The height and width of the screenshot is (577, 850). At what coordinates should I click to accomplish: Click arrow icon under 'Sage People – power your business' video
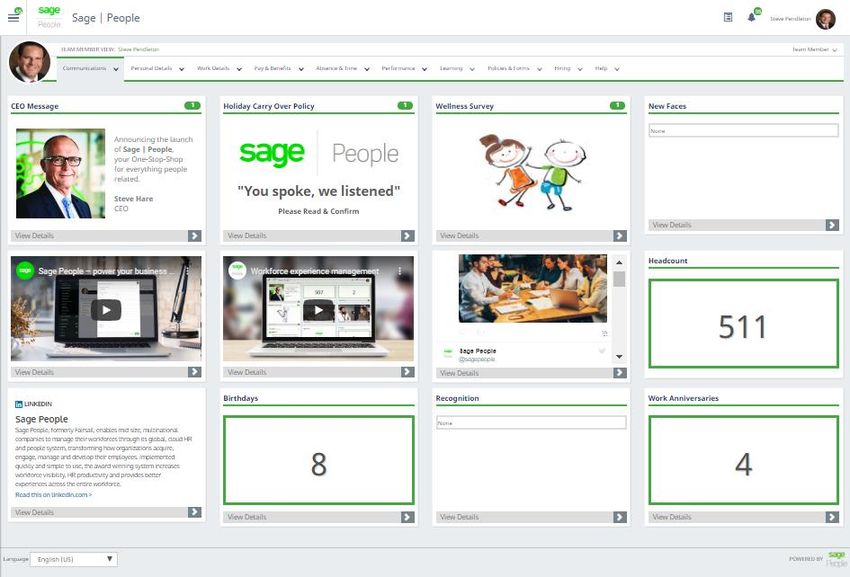(x=195, y=372)
